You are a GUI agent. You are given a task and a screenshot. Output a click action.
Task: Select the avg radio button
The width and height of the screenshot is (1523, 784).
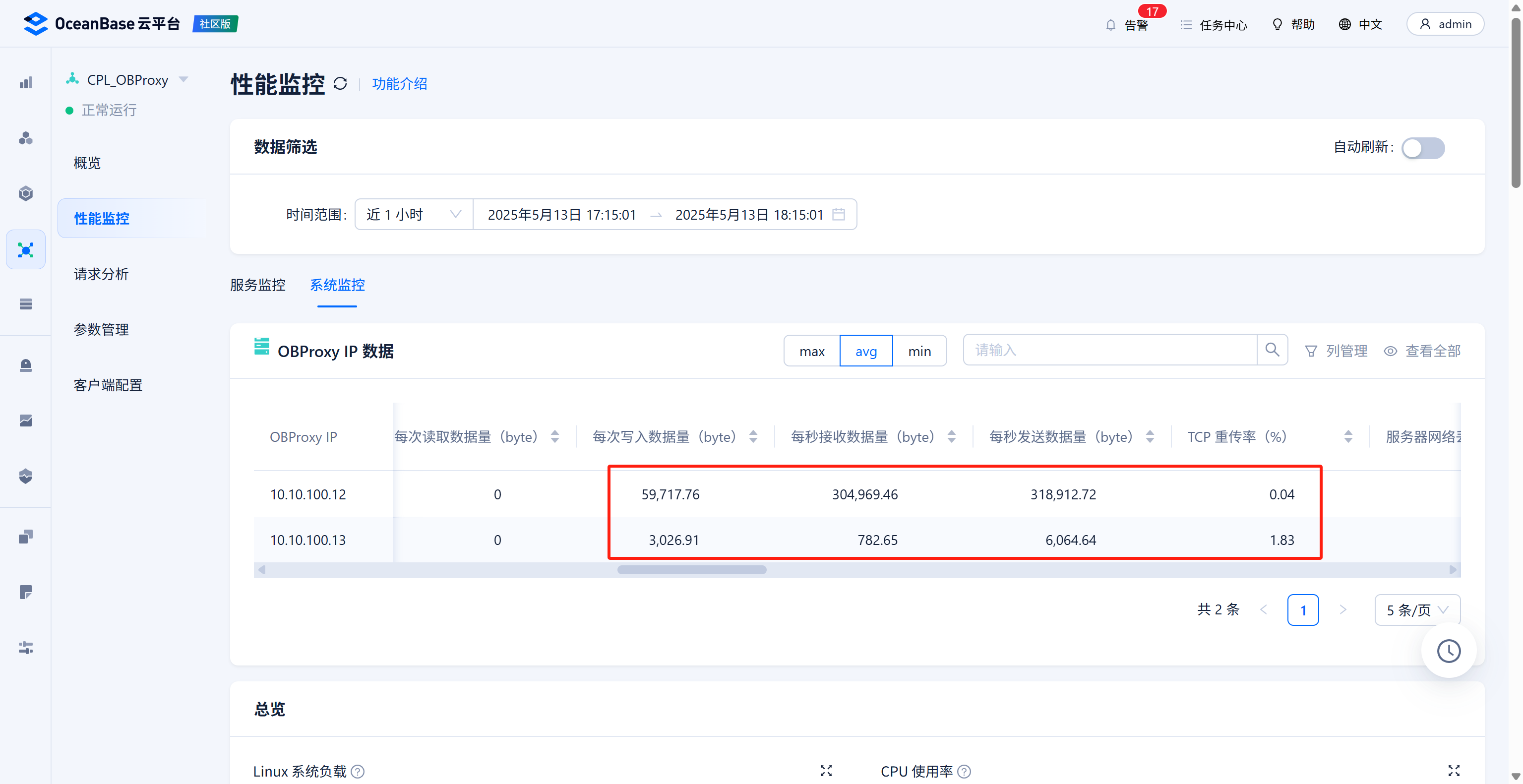pyautogui.click(x=866, y=351)
